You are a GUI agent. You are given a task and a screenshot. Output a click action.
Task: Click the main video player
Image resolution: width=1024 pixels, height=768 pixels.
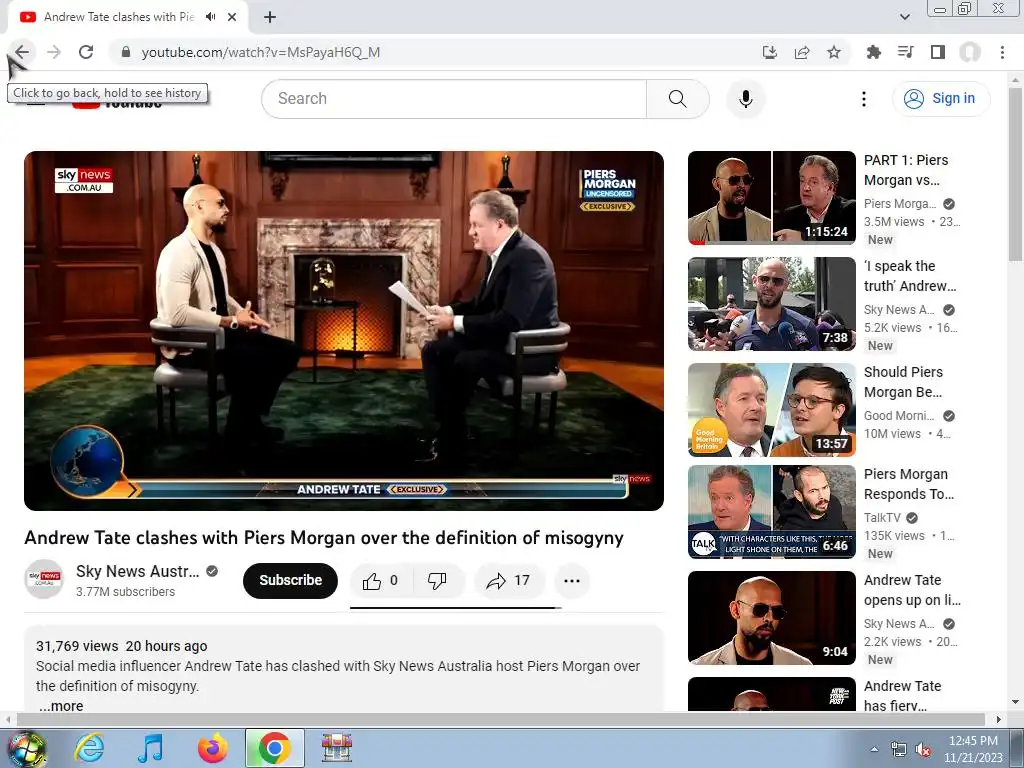point(344,330)
